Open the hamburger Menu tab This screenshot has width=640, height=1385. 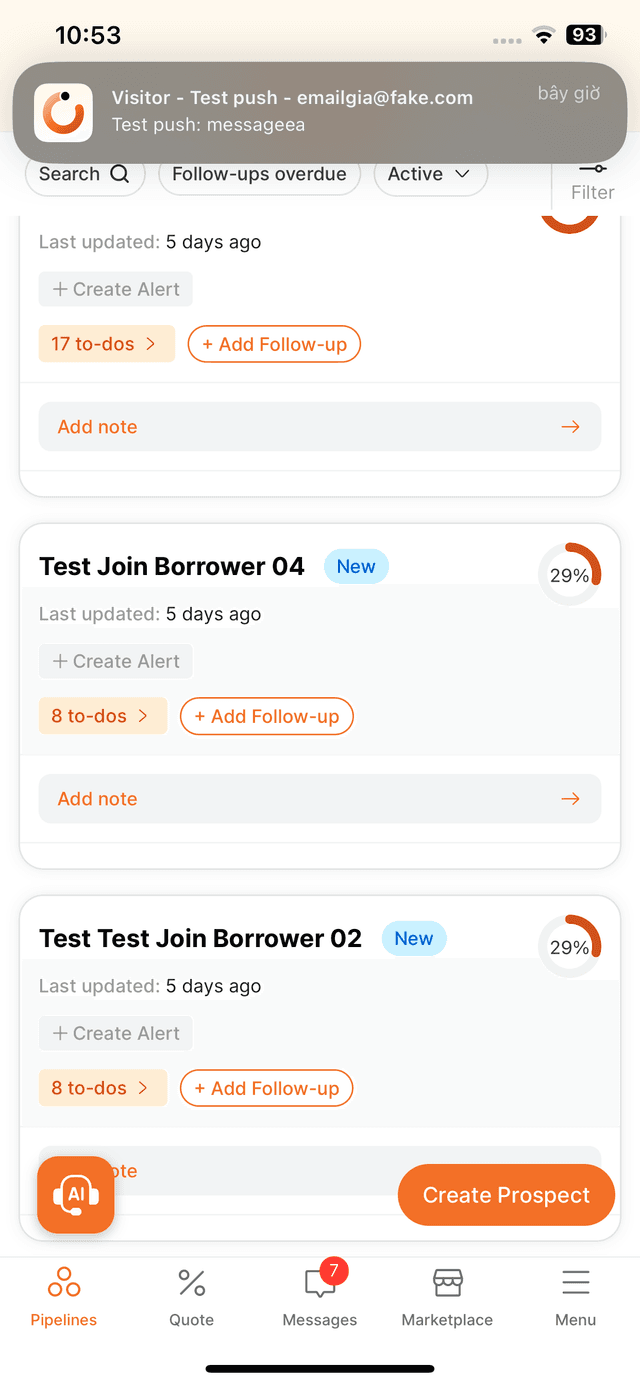[x=575, y=1283]
